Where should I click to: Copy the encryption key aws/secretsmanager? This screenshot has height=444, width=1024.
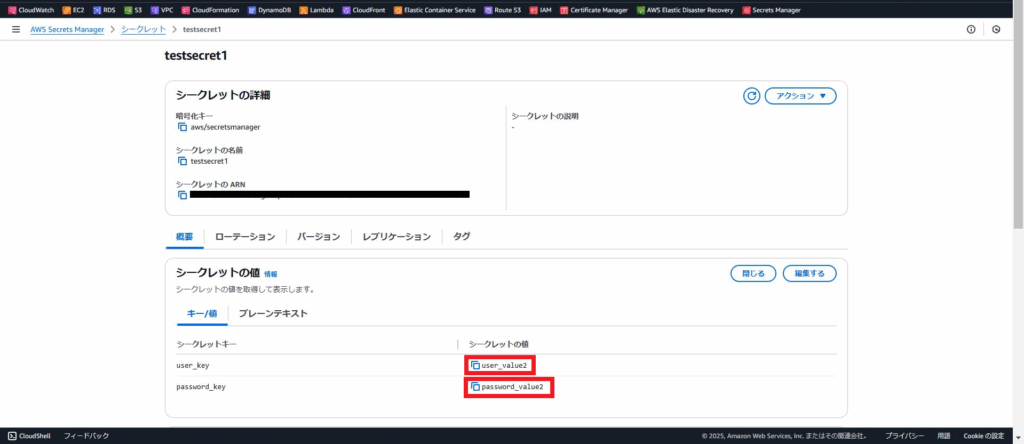click(182, 127)
